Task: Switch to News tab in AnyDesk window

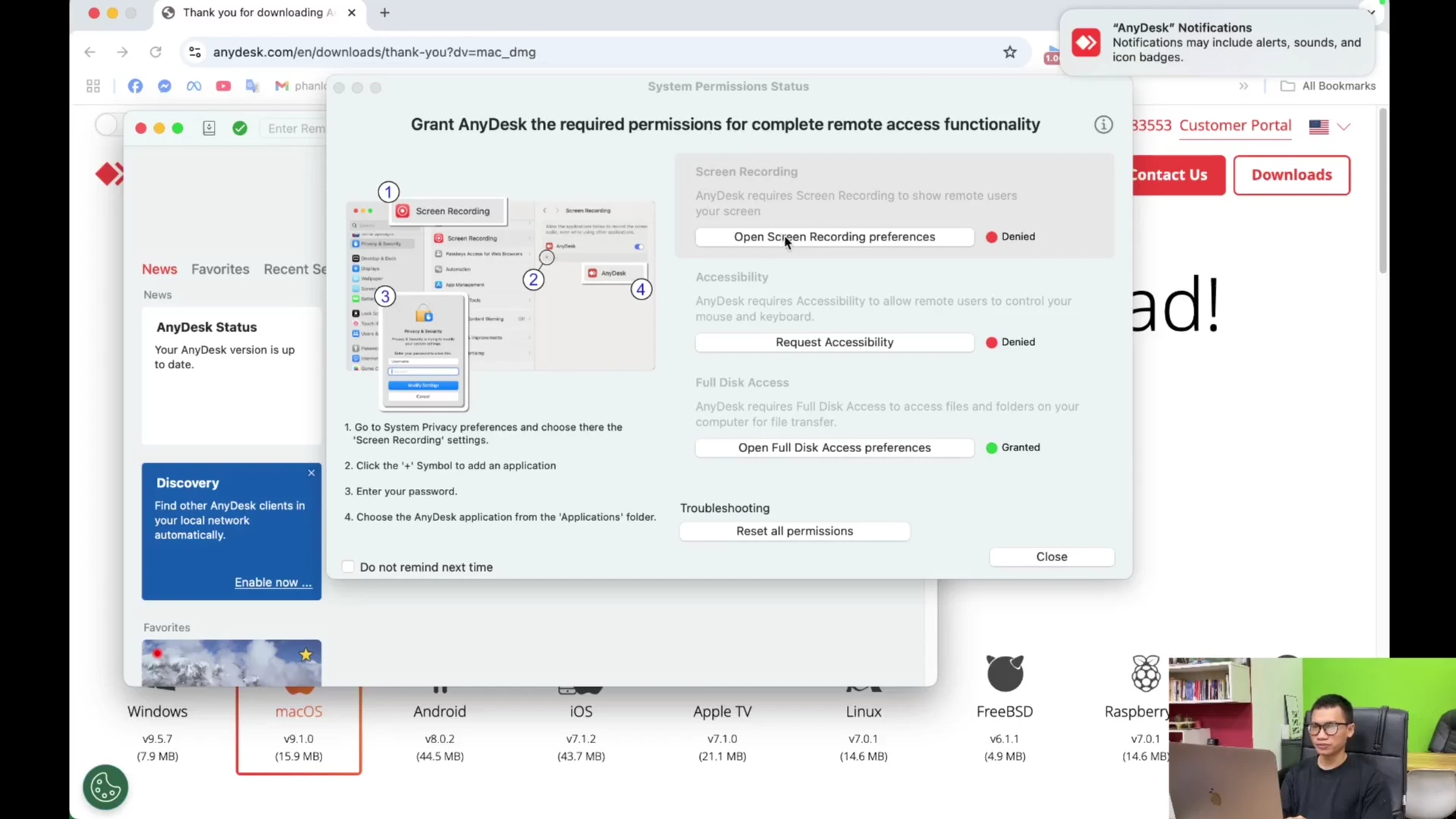Action: pyautogui.click(x=159, y=269)
